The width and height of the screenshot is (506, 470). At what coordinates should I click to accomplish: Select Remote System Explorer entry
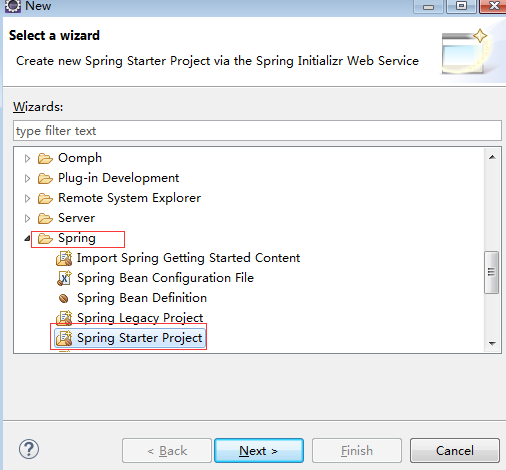coord(129,198)
